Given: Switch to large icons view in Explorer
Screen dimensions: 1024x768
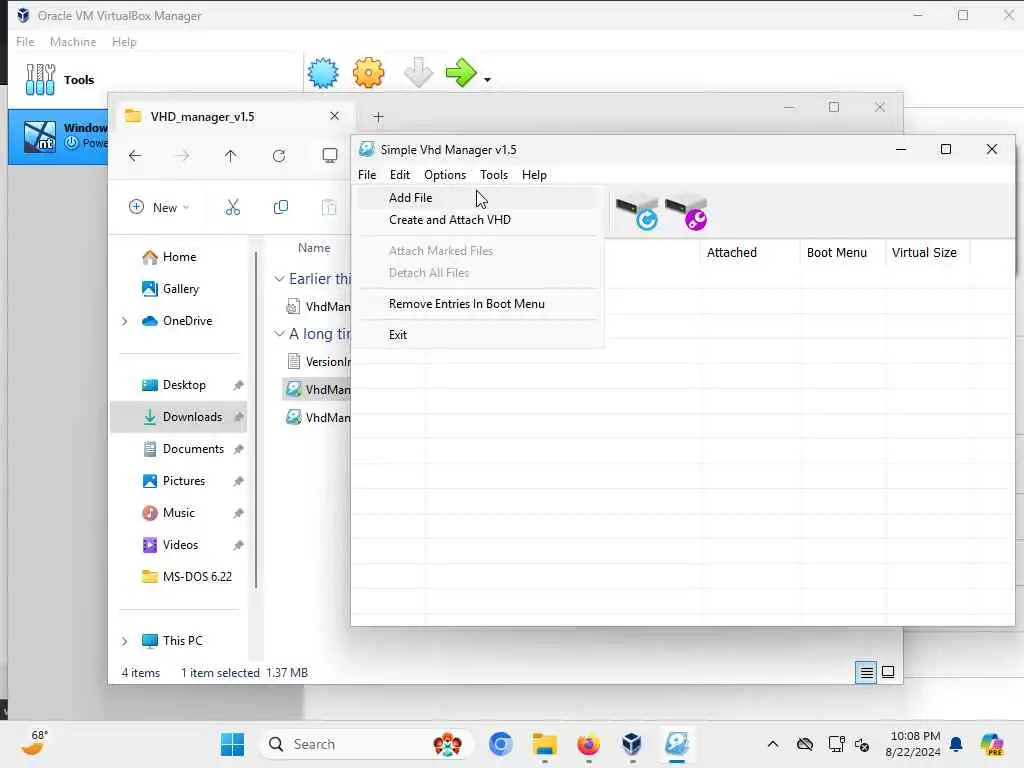Looking at the screenshot, I should tap(888, 672).
